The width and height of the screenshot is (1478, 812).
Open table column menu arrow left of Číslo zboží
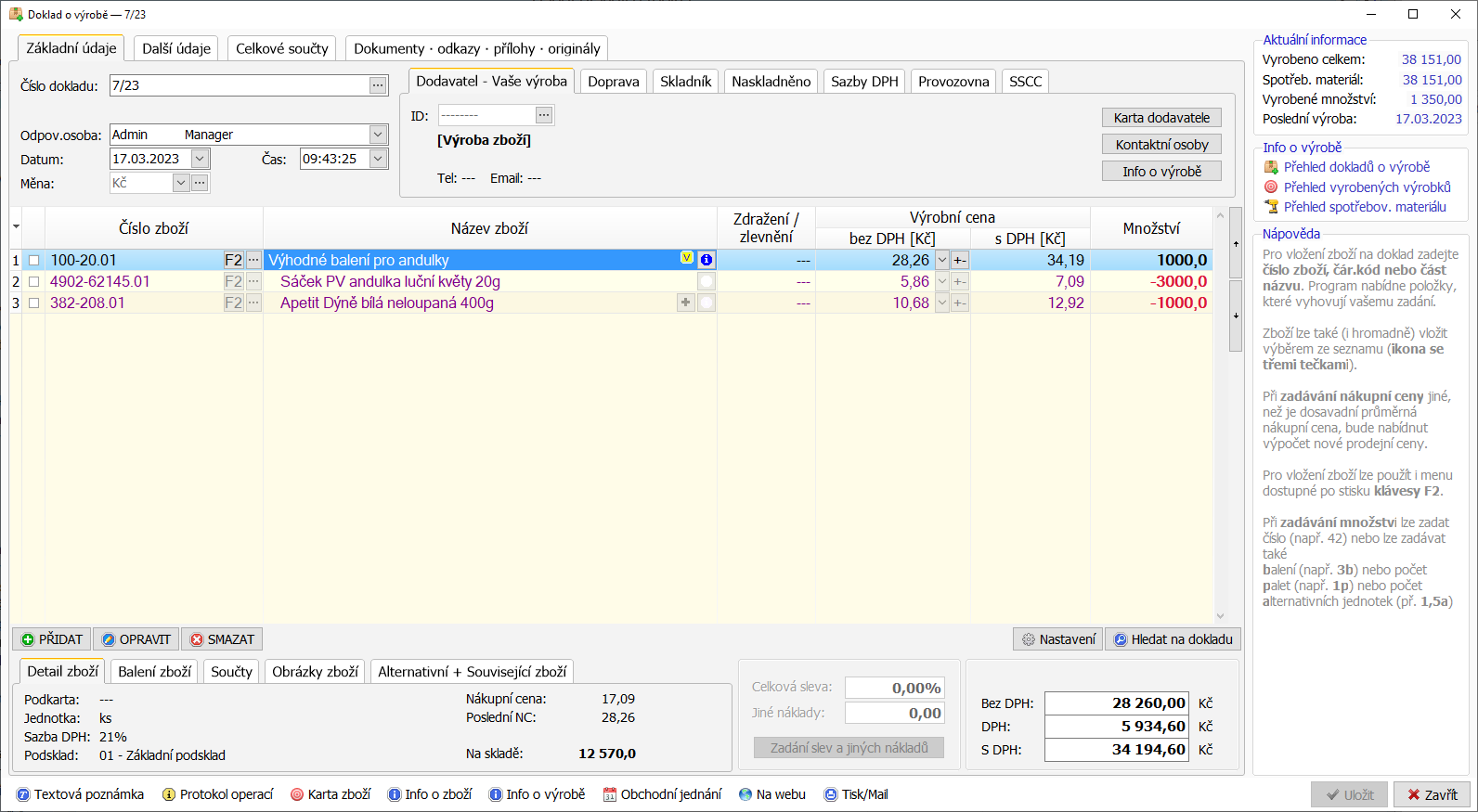coord(16,227)
